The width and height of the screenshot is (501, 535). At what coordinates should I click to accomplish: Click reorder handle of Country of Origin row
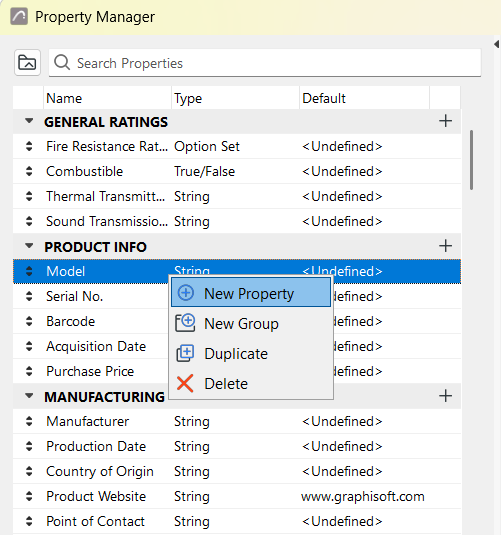tap(29, 471)
